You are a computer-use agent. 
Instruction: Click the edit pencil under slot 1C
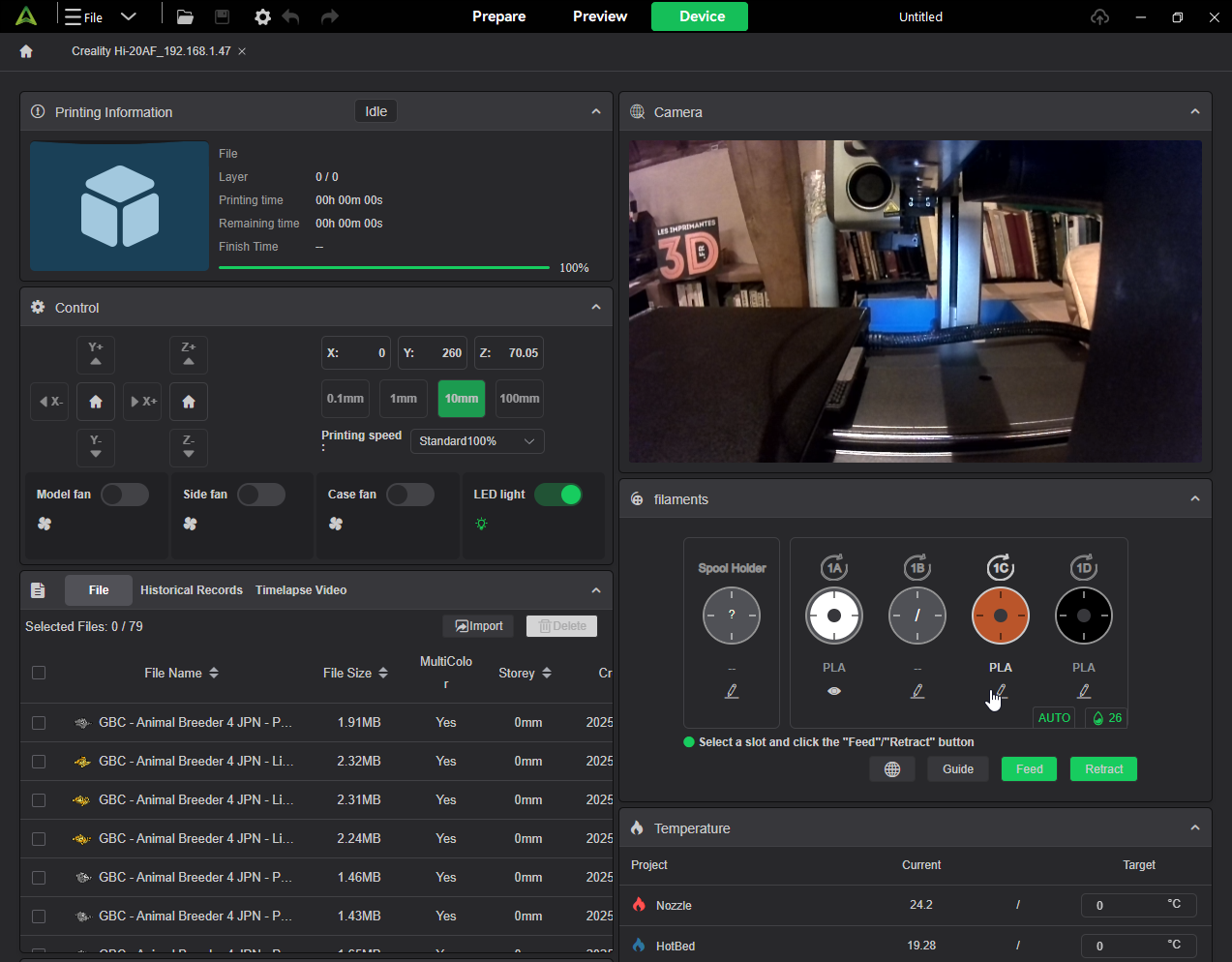[x=1001, y=691]
